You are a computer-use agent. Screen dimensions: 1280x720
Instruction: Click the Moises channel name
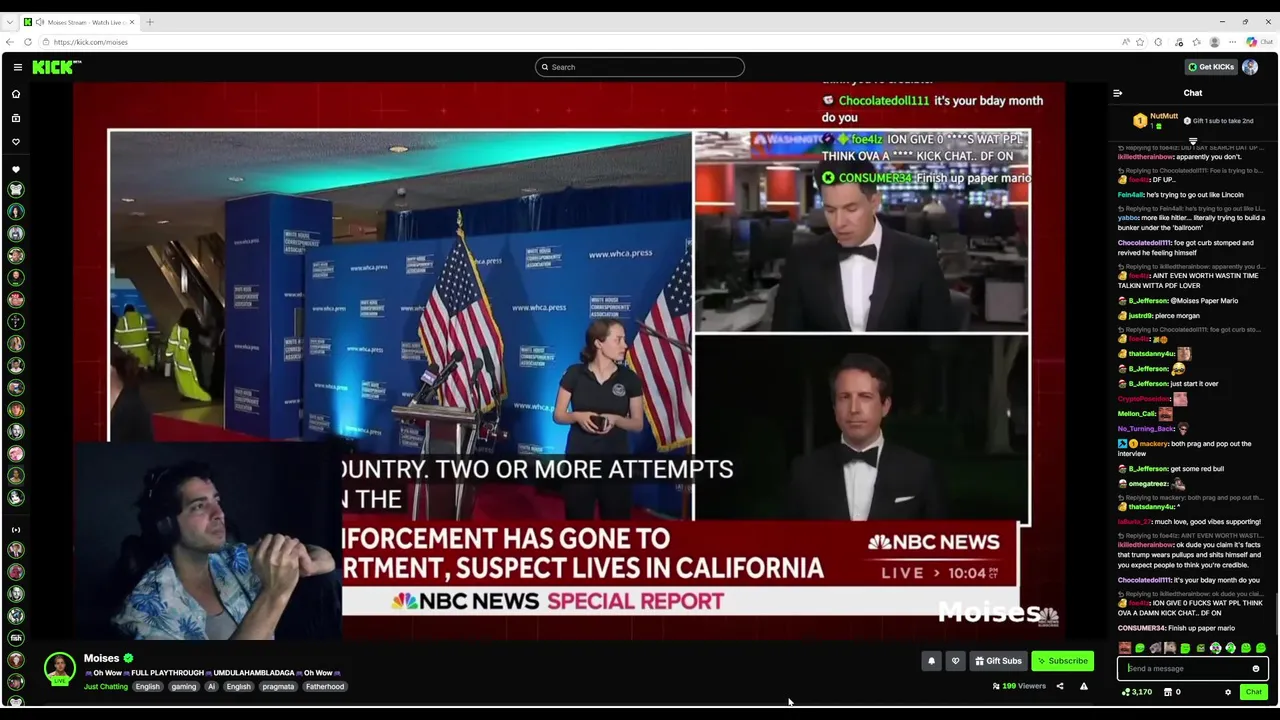click(101, 658)
